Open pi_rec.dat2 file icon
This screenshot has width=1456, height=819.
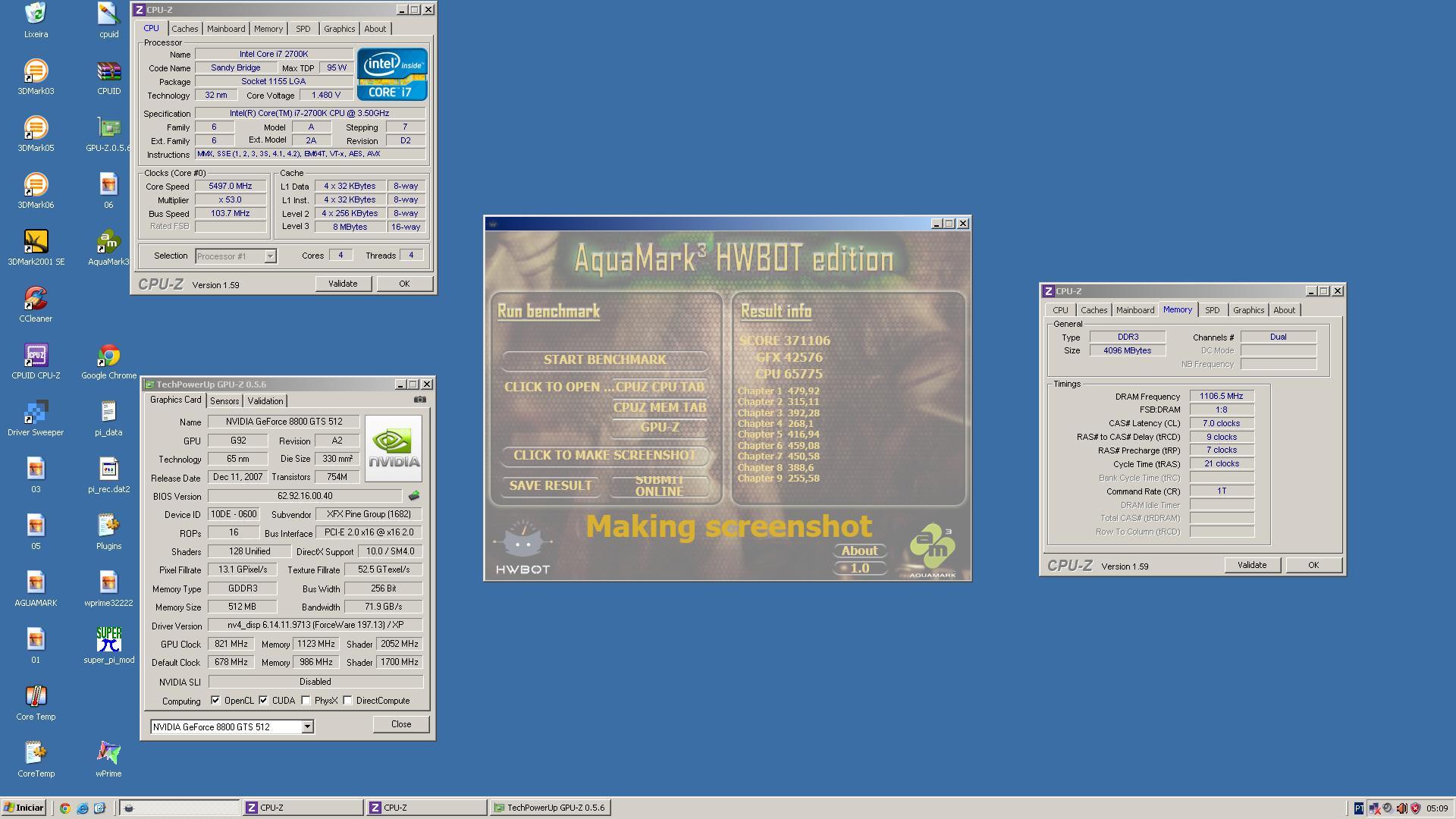tap(108, 474)
